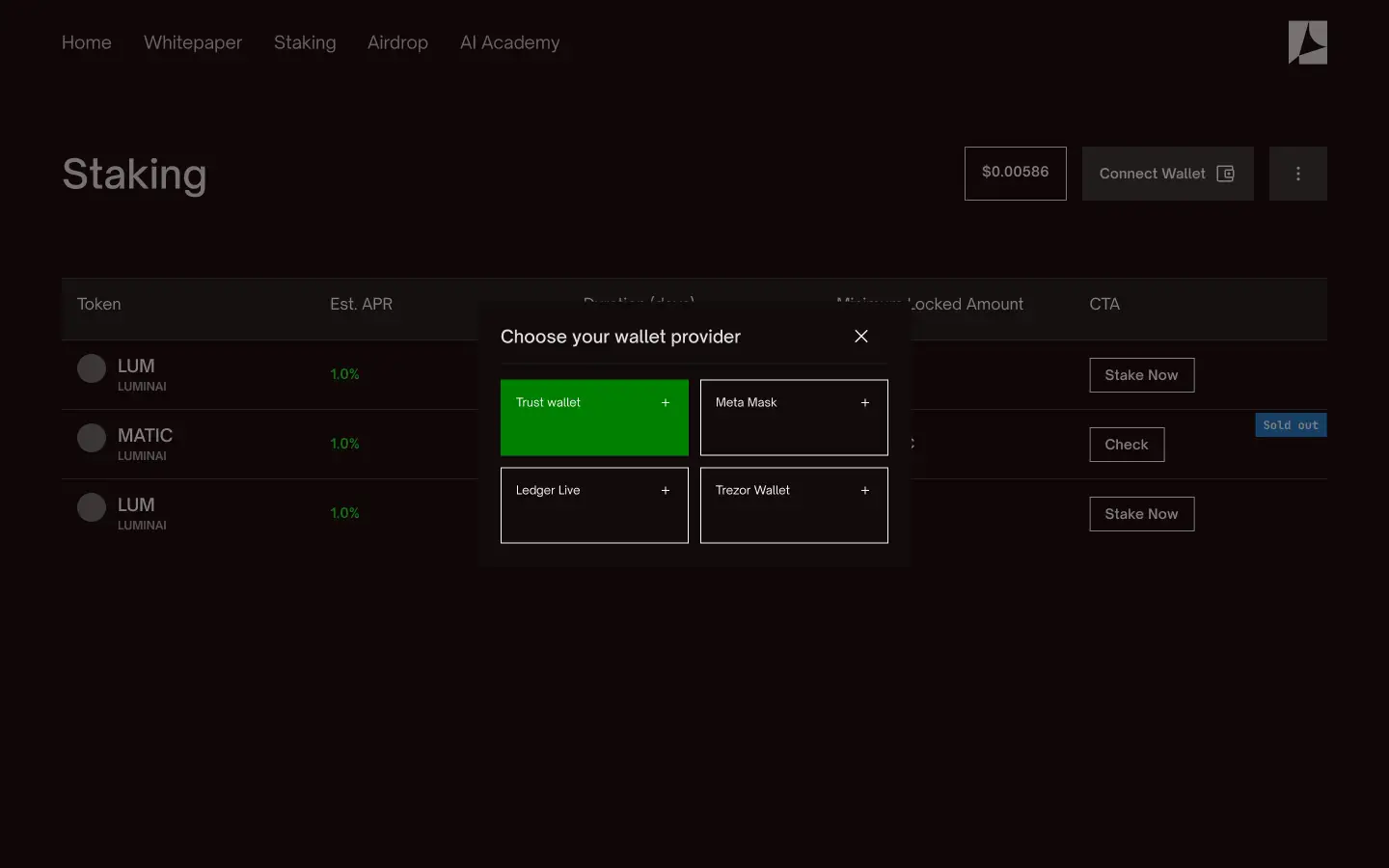The width and height of the screenshot is (1389, 868).
Task: Go to the Home page
Action: [87, 42]
